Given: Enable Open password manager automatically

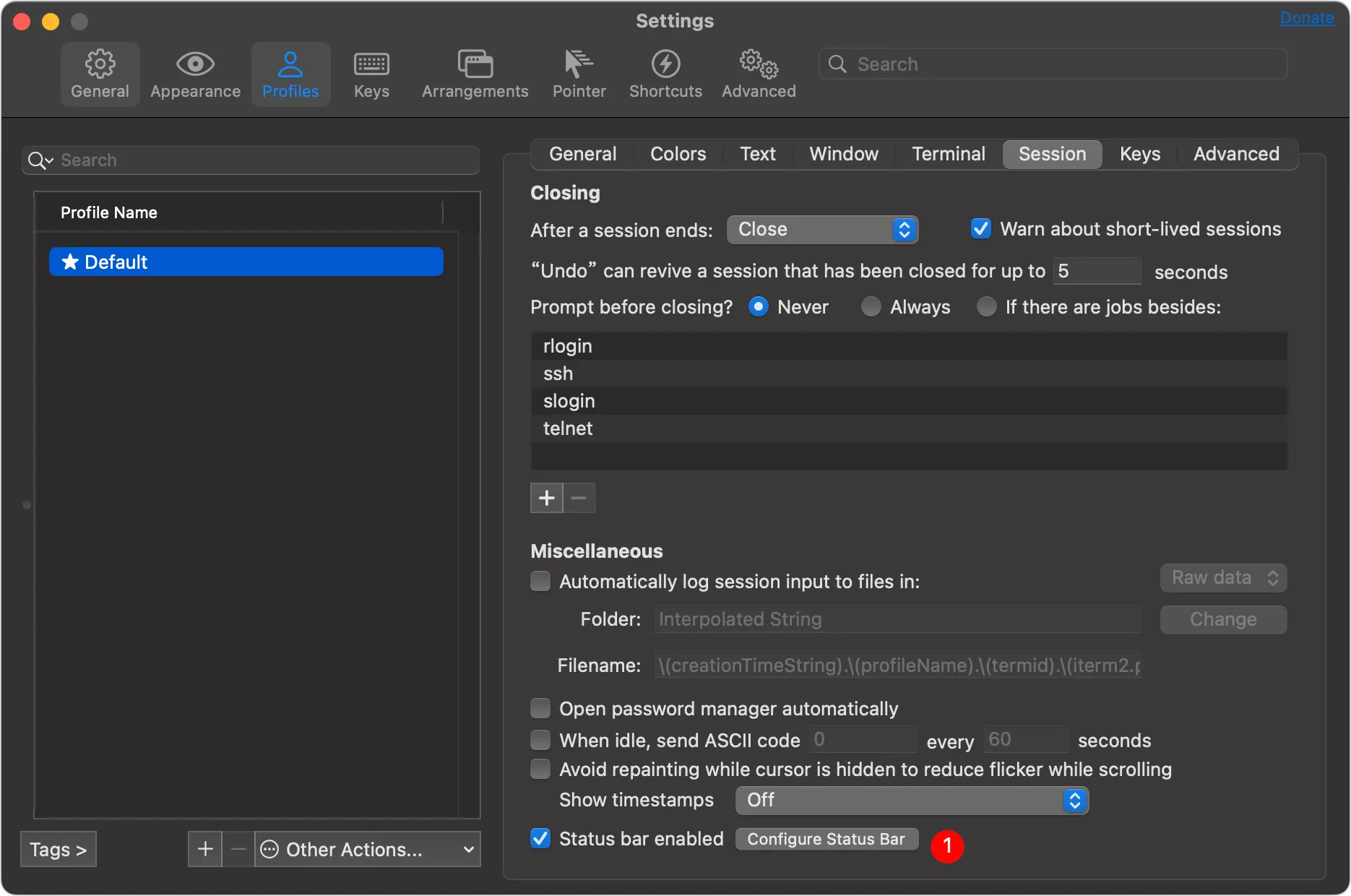Looking at the screenshot, I should (540, 709).
